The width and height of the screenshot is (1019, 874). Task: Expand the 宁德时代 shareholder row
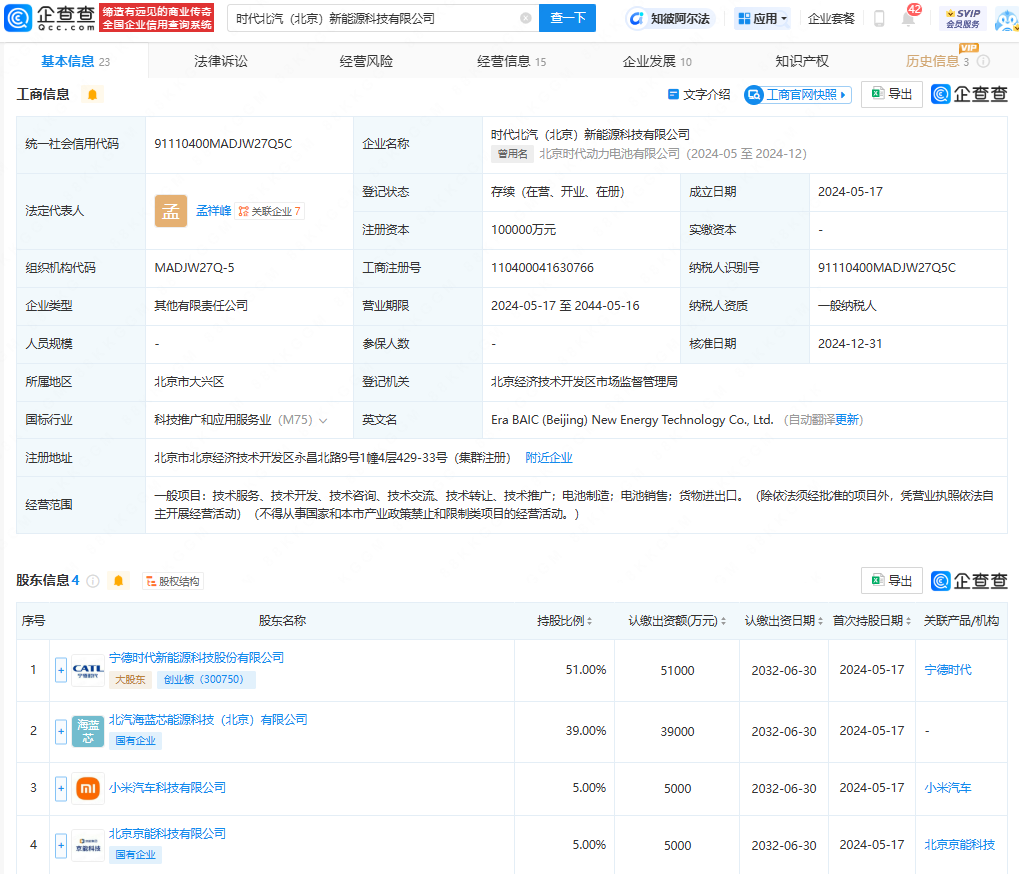point(61,670)
